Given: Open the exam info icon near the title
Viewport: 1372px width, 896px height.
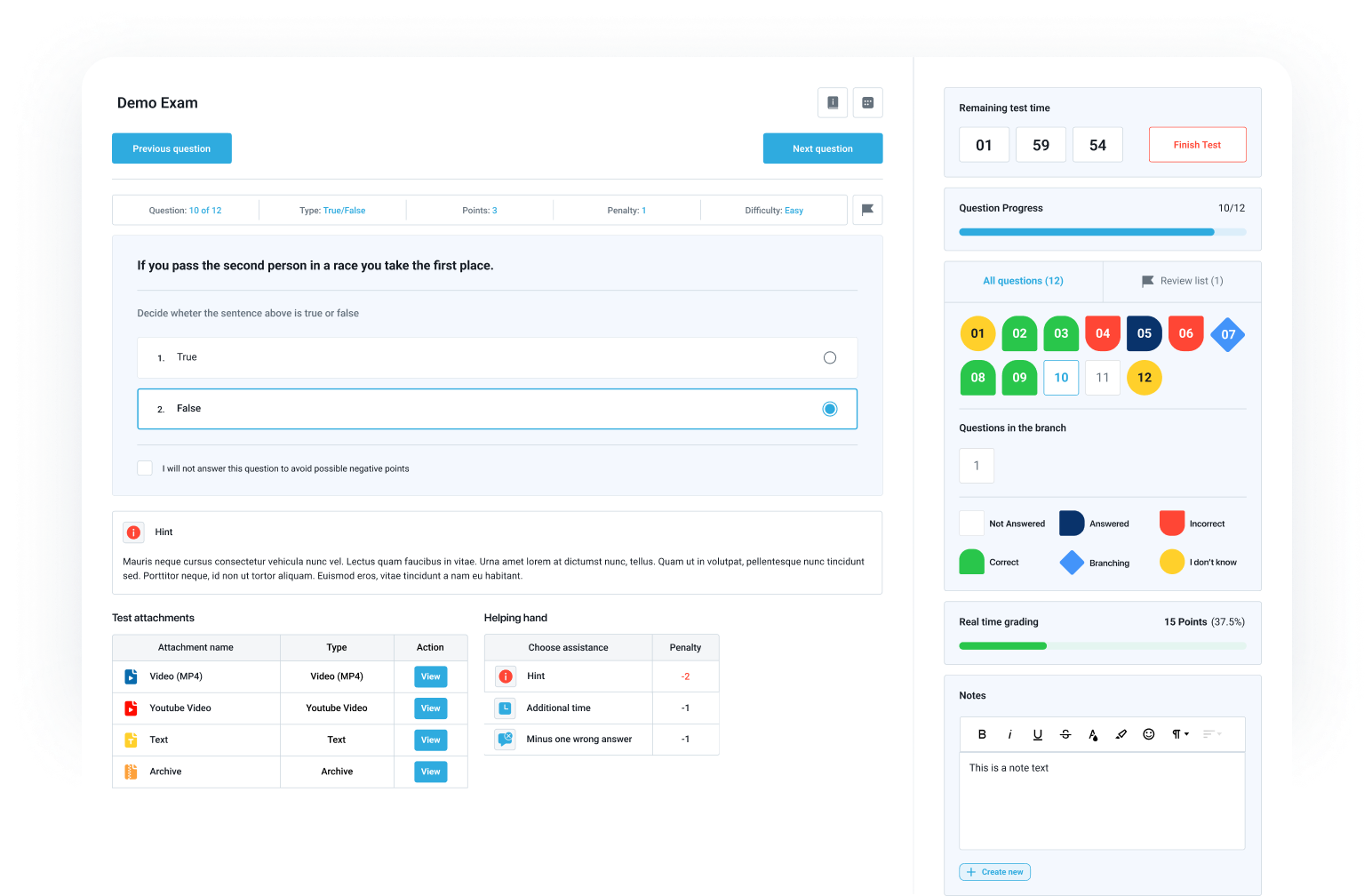Looking at the screenshot, I should [833, 102].
